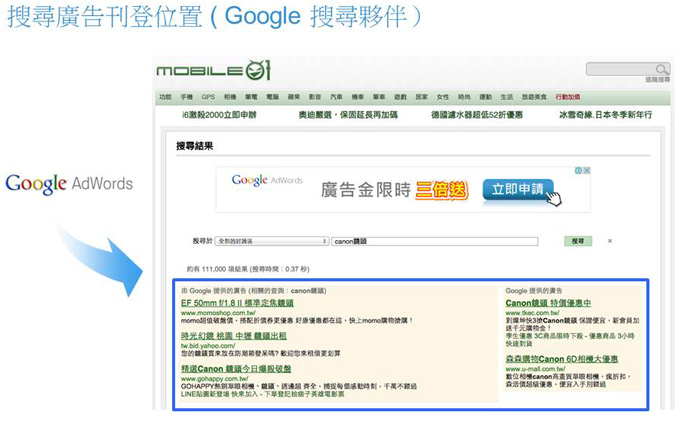Viewport: 680px width, 422px height.
Task: Open the 遊戲 nav item
Action: click(x=400, y=97)
